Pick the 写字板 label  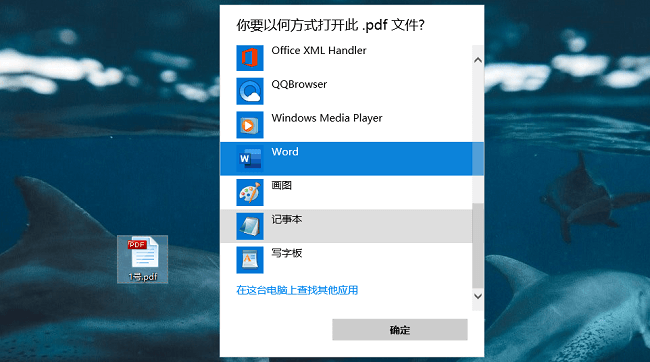[286, 253]
